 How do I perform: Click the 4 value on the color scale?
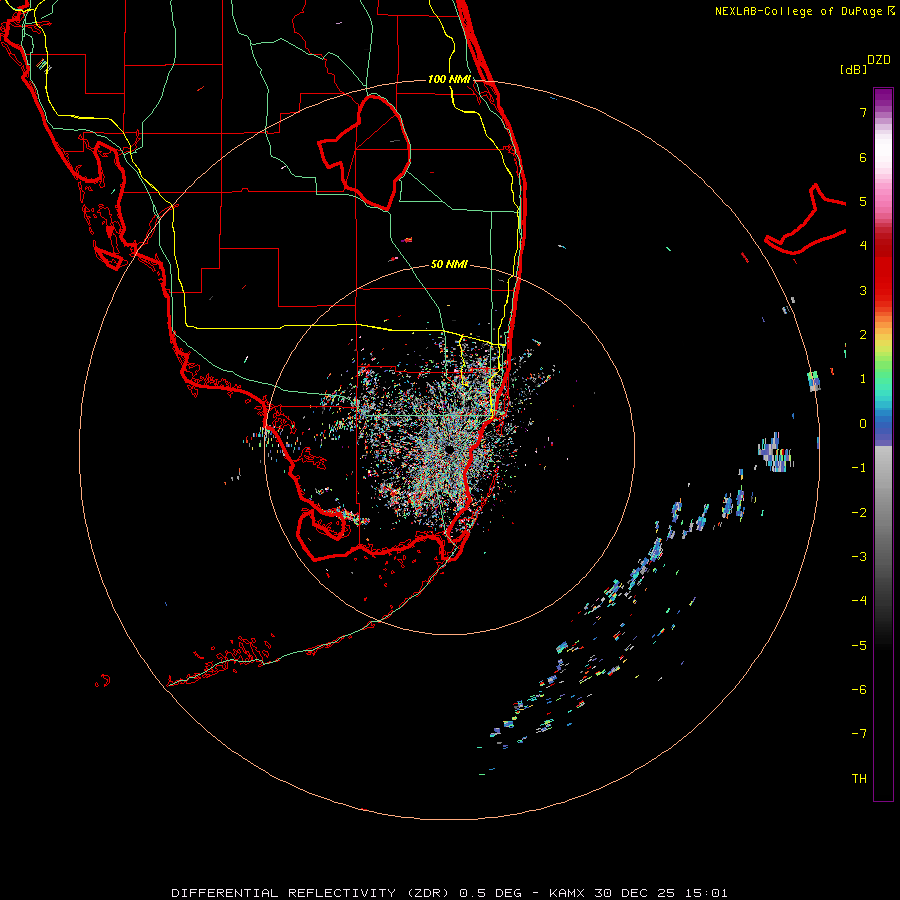(x=863, y=246)
